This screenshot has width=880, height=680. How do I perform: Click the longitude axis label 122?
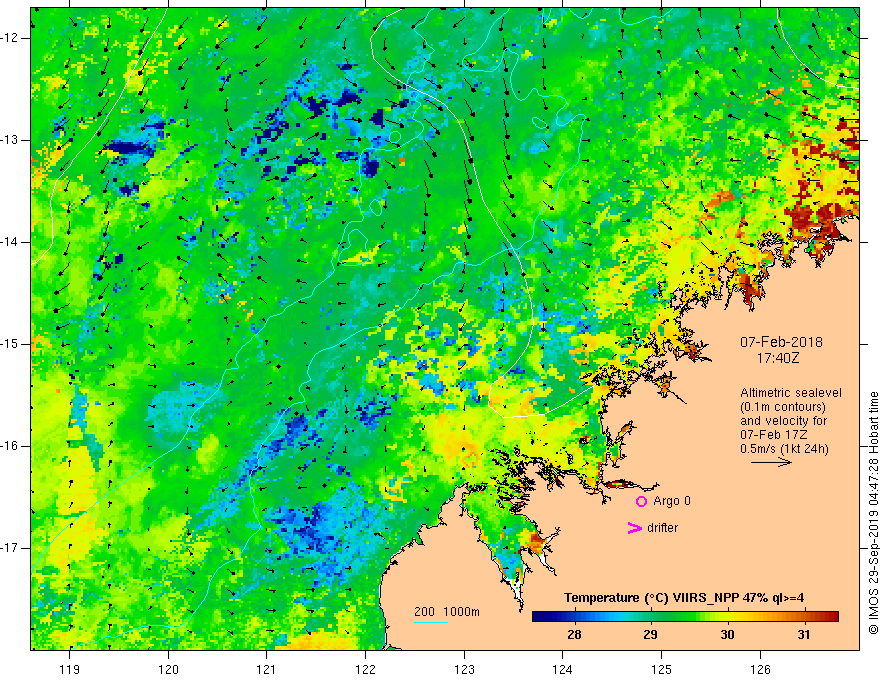365,669
